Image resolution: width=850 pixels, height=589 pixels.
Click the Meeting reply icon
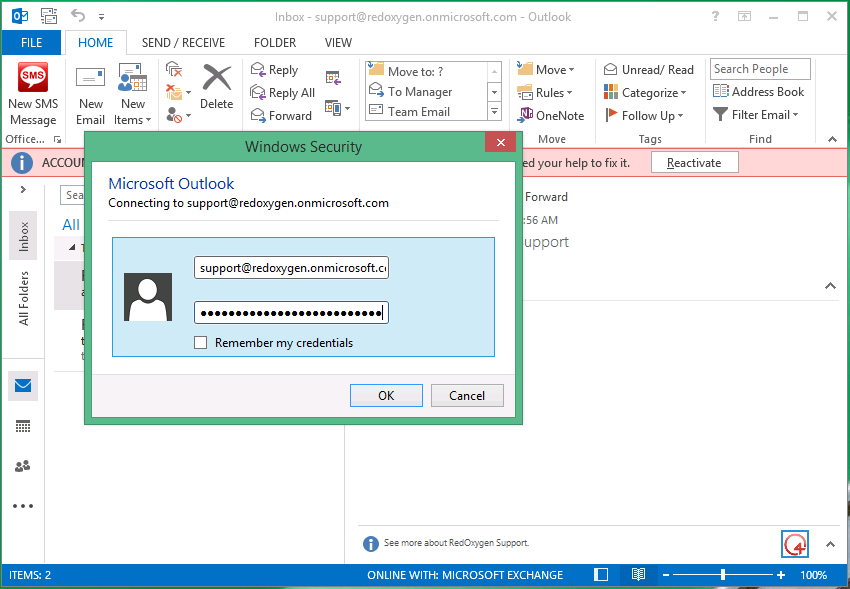coord(333,77)
